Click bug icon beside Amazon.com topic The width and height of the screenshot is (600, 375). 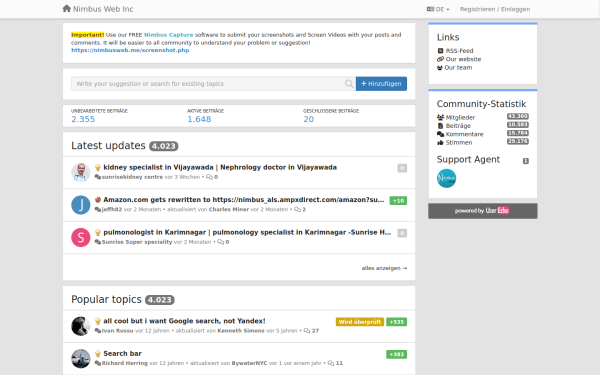click(x=98, y=200)
